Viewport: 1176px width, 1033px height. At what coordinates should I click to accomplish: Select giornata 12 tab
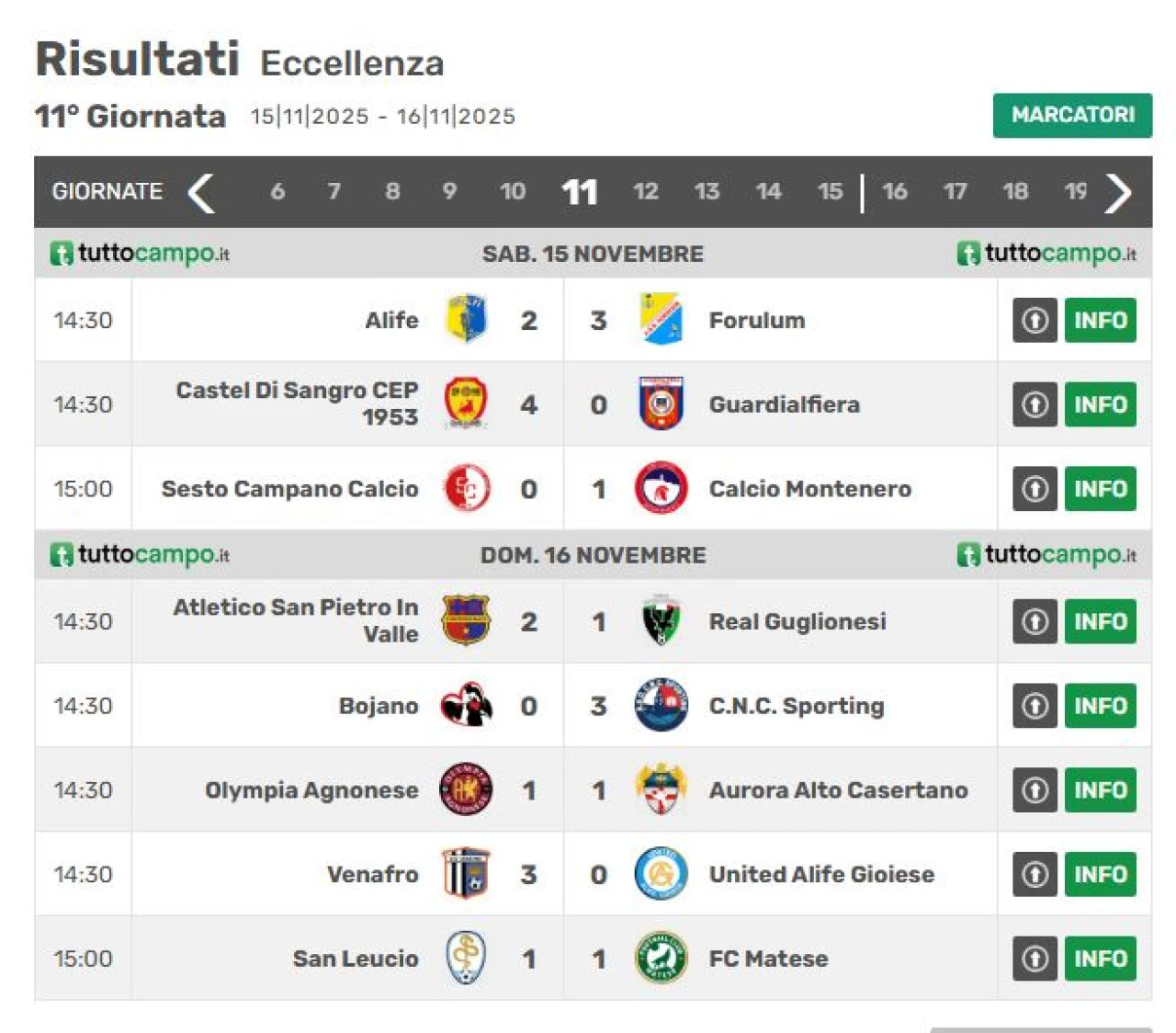[645, 192]
